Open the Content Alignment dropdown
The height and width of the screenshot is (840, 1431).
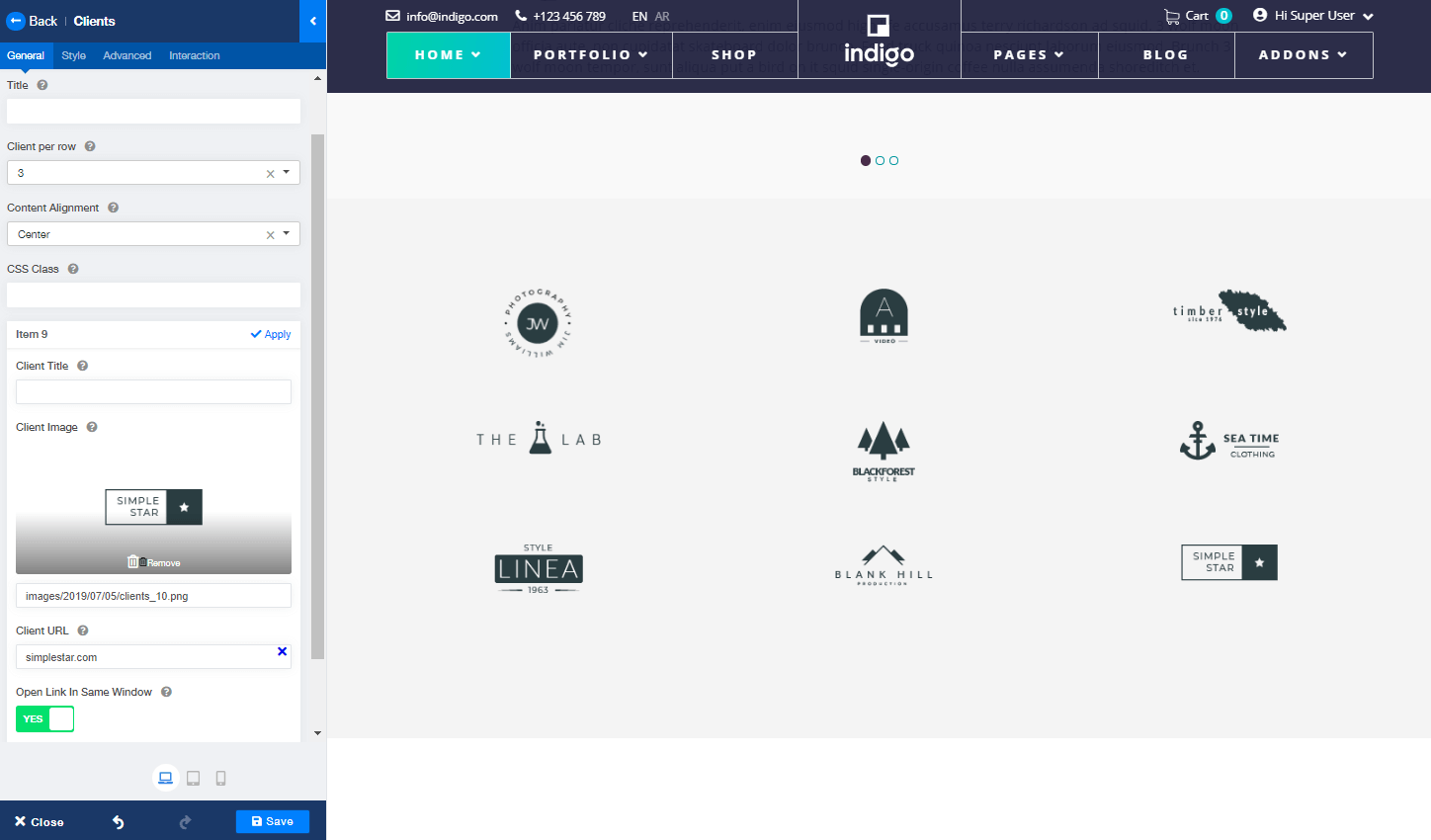287,234
